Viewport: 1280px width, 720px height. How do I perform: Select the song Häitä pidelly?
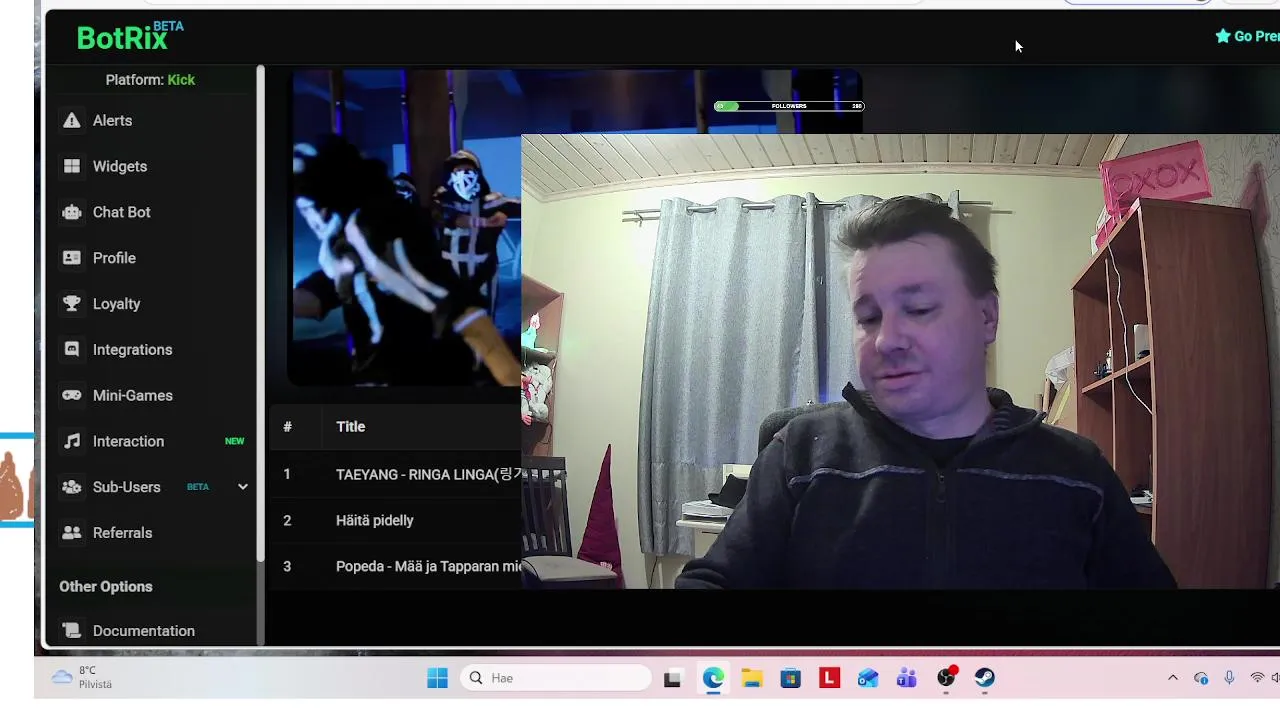374,520
